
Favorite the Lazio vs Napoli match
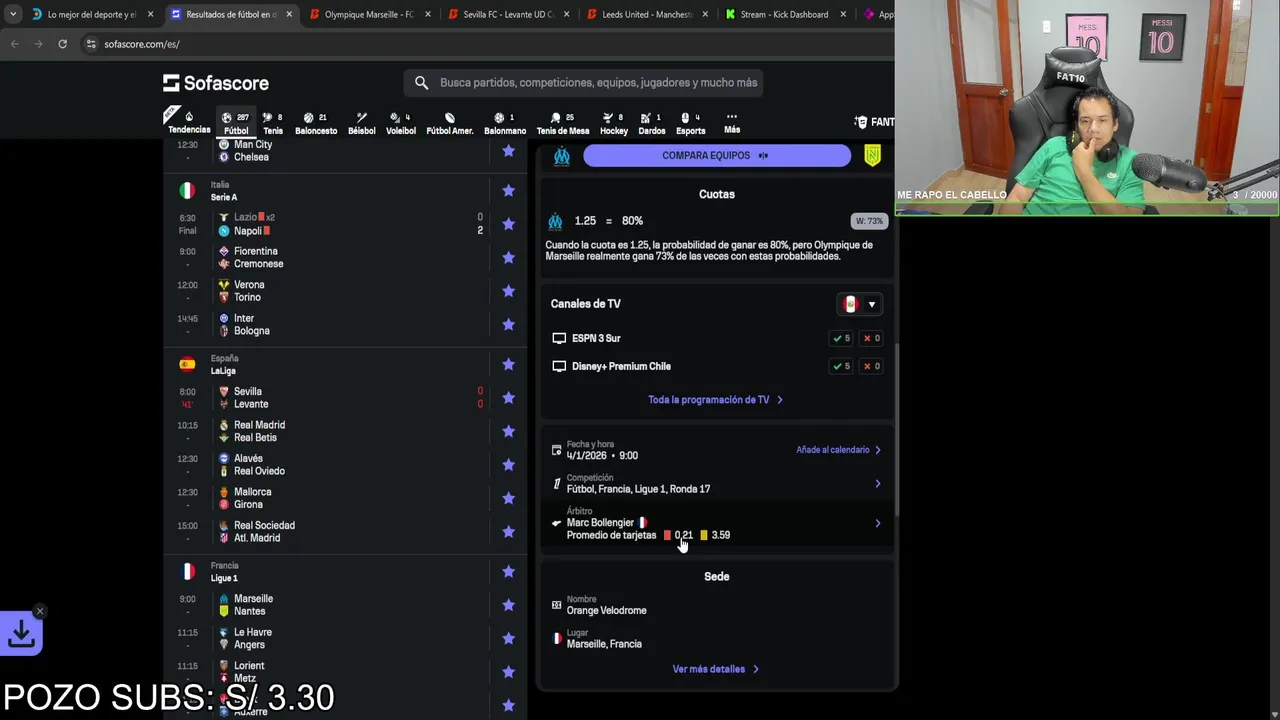click(x=508, y=224)
